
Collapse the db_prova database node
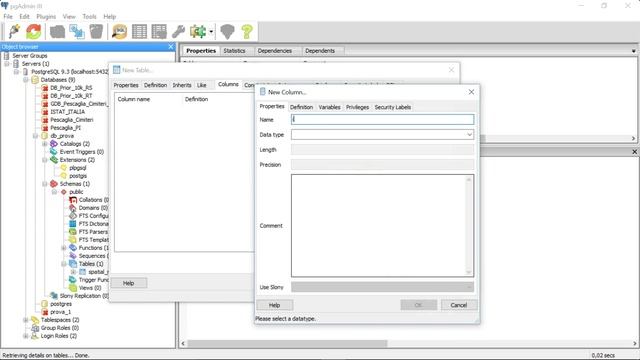click(36, 136)
